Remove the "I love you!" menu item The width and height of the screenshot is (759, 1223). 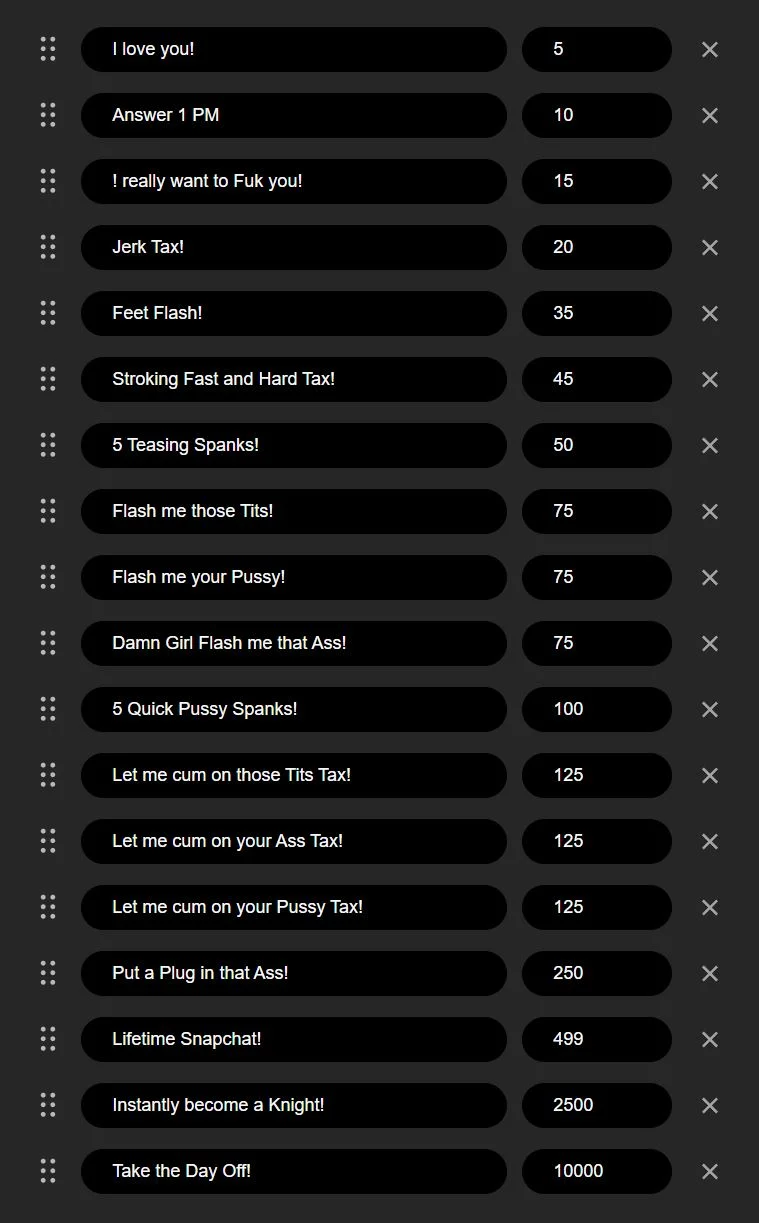[x=710, y=49]
